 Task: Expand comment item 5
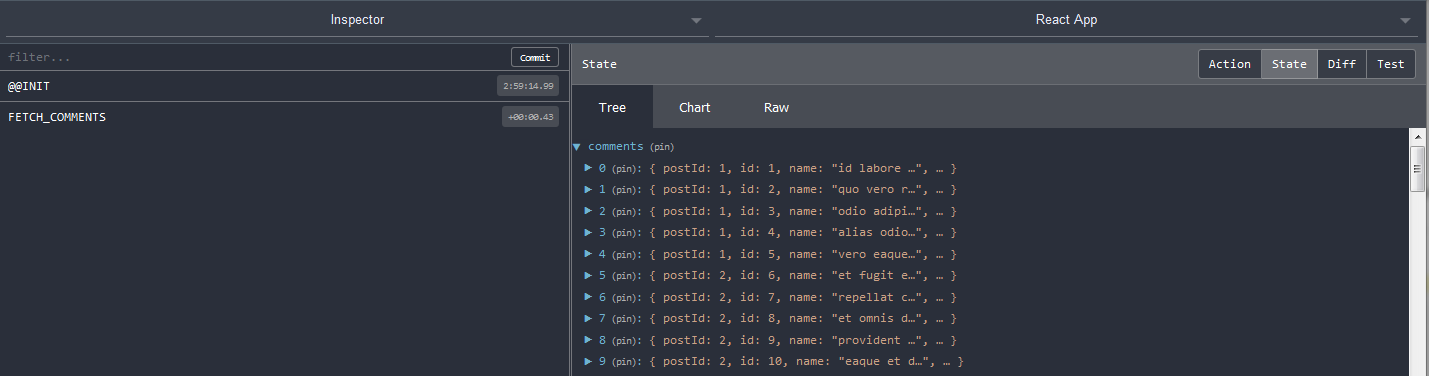click(589, 275)
